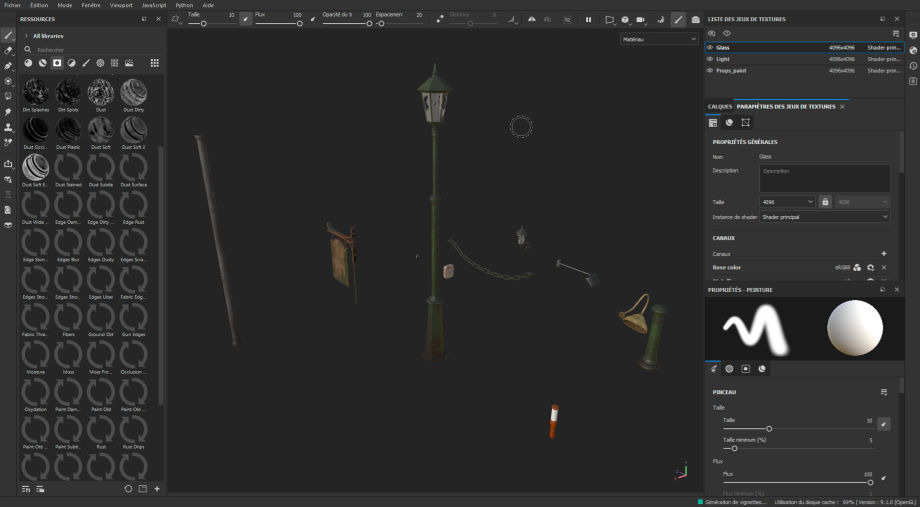
Task: Toggle pen pressure for Flux in top toolbar
Action: (x=312, y=19)
